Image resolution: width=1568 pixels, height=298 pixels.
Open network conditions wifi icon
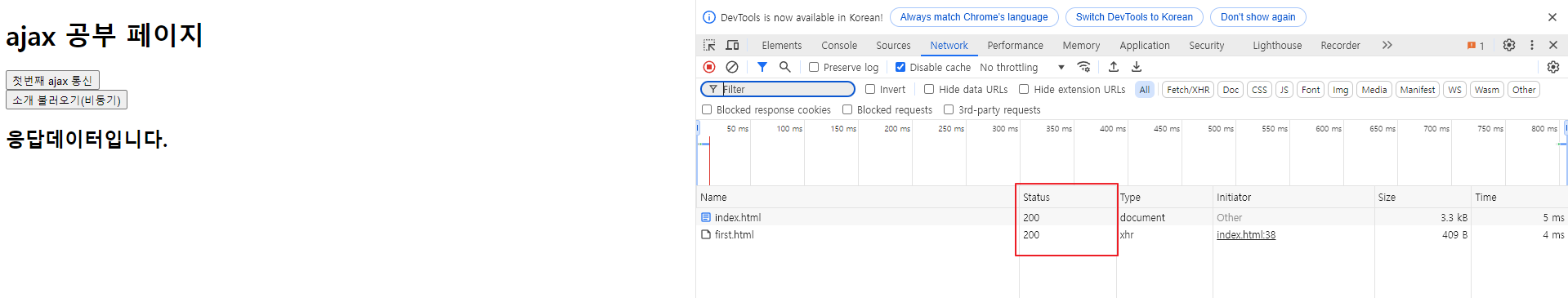point(1083,67)
